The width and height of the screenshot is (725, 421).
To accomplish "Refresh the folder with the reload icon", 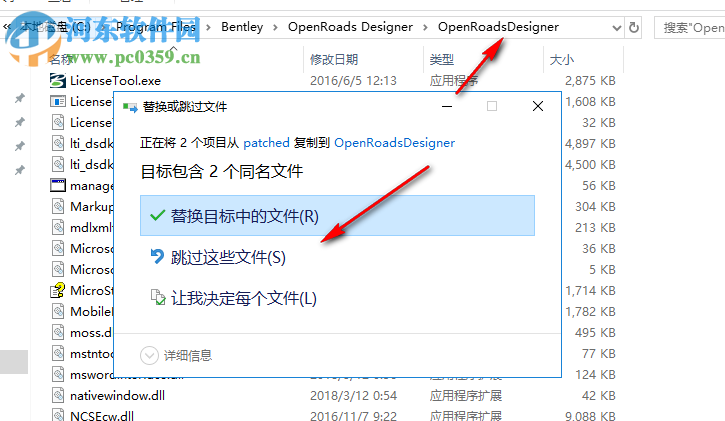I will 634,28.
